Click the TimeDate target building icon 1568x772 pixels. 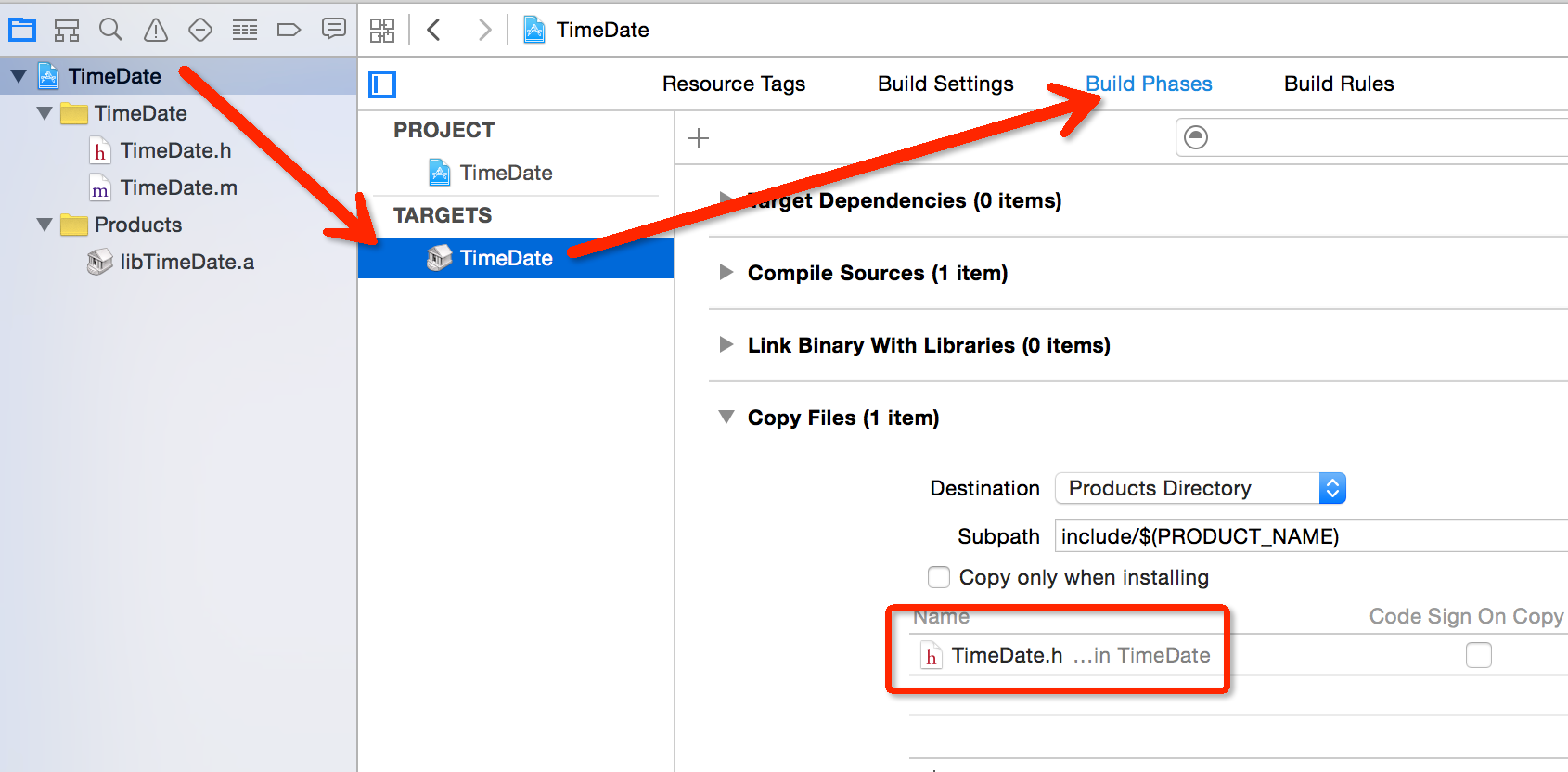click(x=440, y=258)
